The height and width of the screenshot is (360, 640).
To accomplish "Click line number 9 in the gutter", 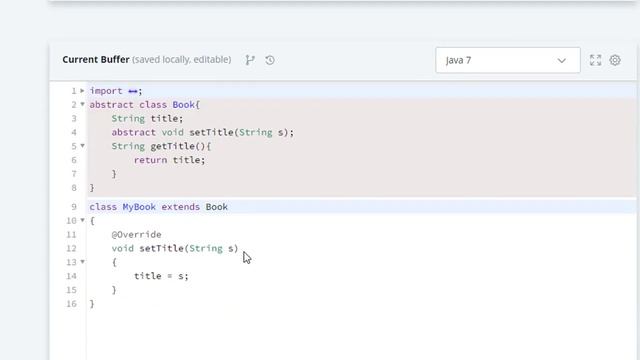I will coord(74,207).
